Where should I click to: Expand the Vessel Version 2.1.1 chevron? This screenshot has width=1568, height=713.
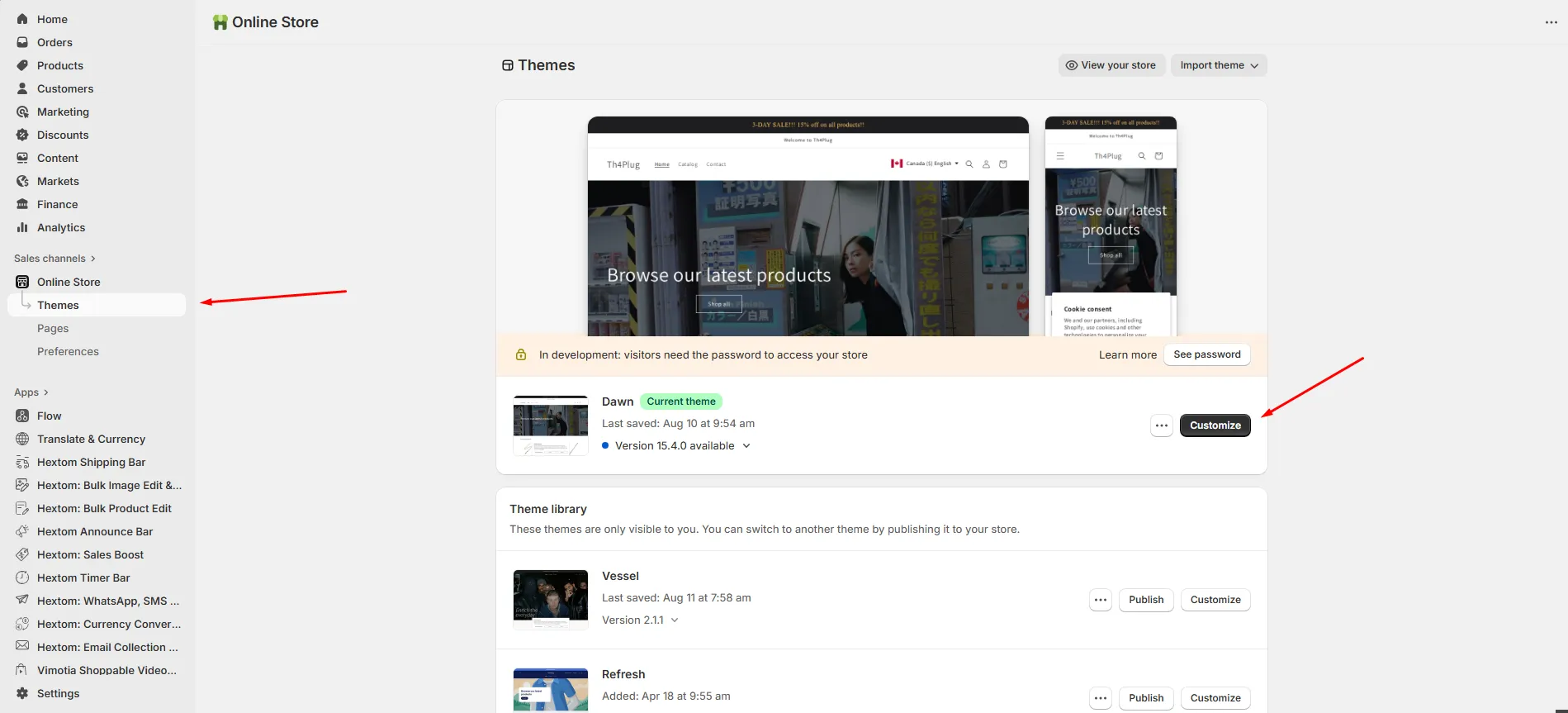(675, 620)
